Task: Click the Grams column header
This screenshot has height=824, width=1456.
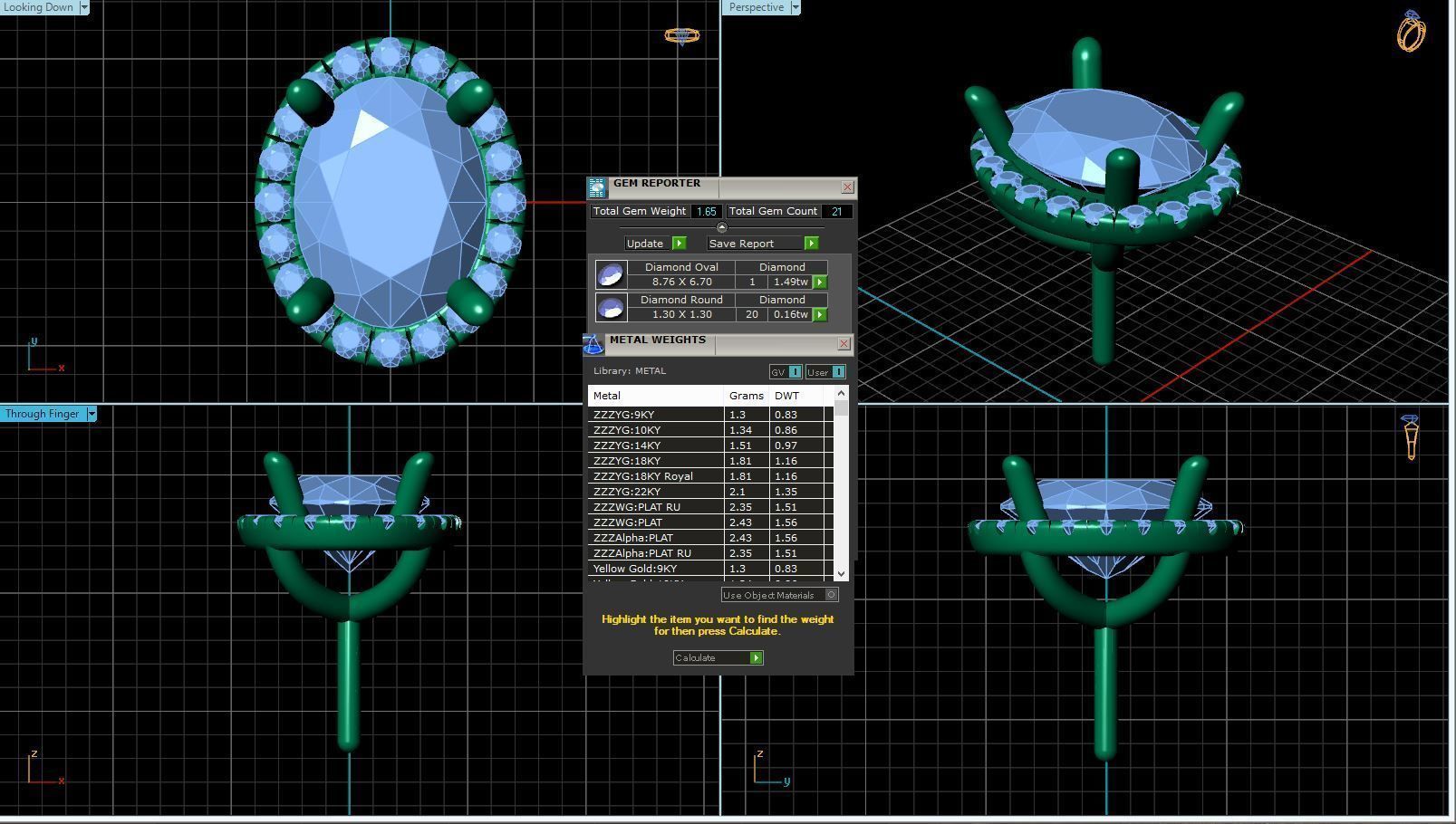Action: (747, 396)
